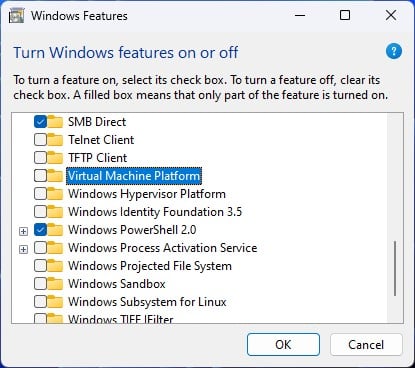The height and width of the screenshot is (368, 415).
Task: Select the Windows Sandbox label
Action: tap(117, 284)
